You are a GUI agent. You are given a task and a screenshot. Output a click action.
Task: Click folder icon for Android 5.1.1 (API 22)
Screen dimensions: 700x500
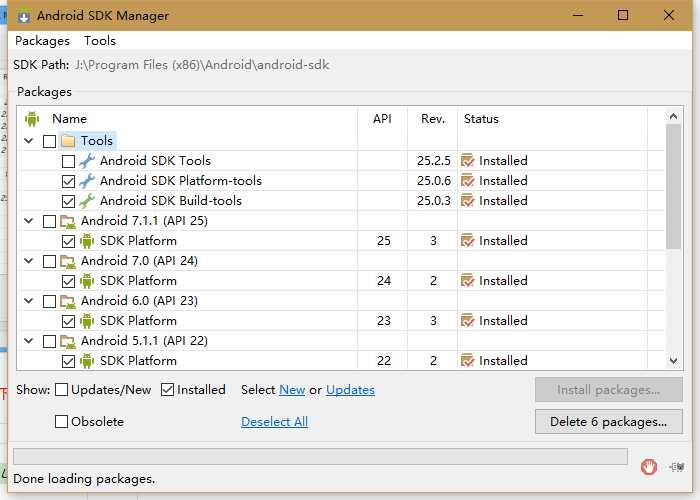pos(68,341)
